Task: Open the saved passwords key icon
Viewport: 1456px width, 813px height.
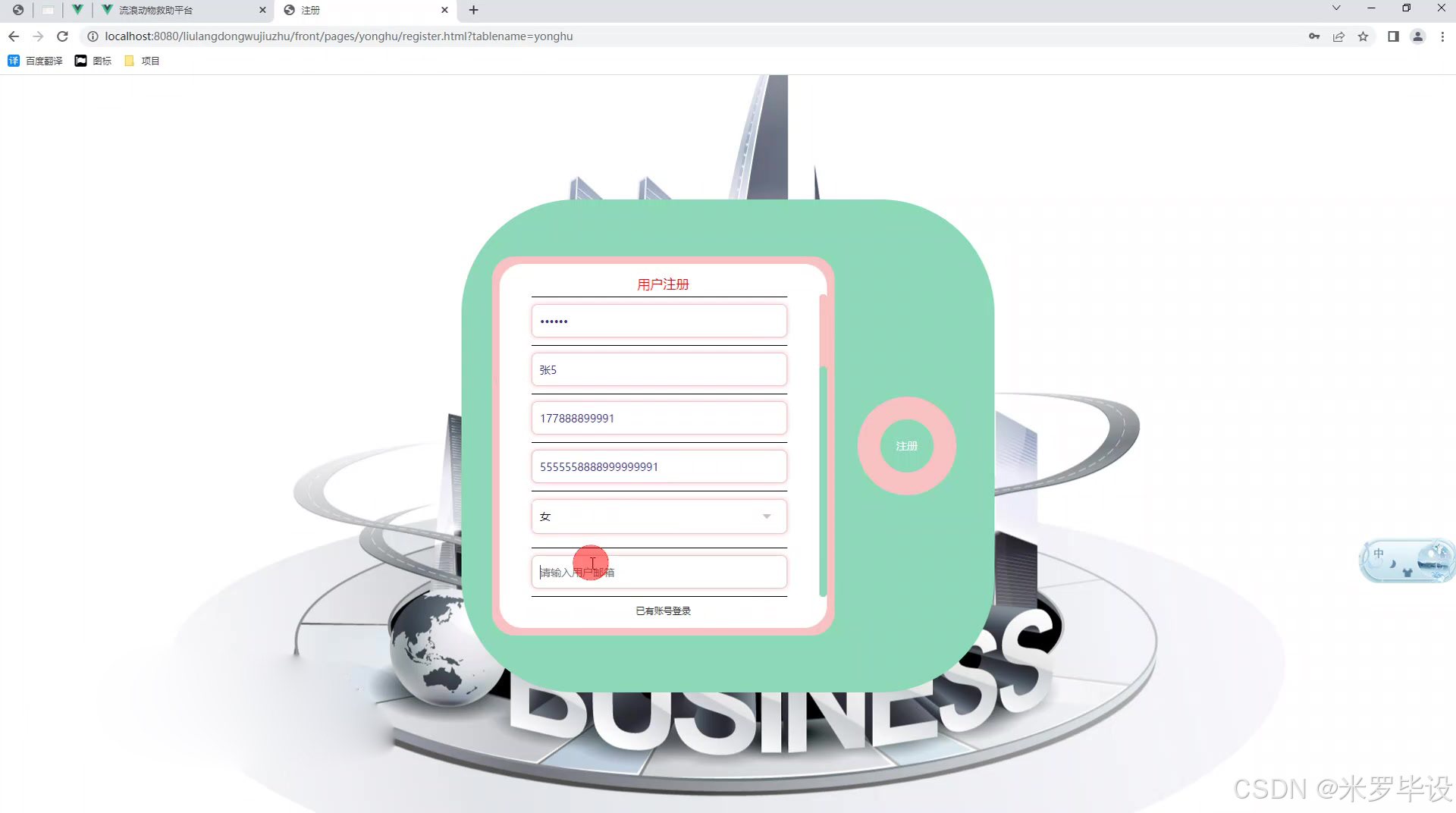Action: [1314, 36]
